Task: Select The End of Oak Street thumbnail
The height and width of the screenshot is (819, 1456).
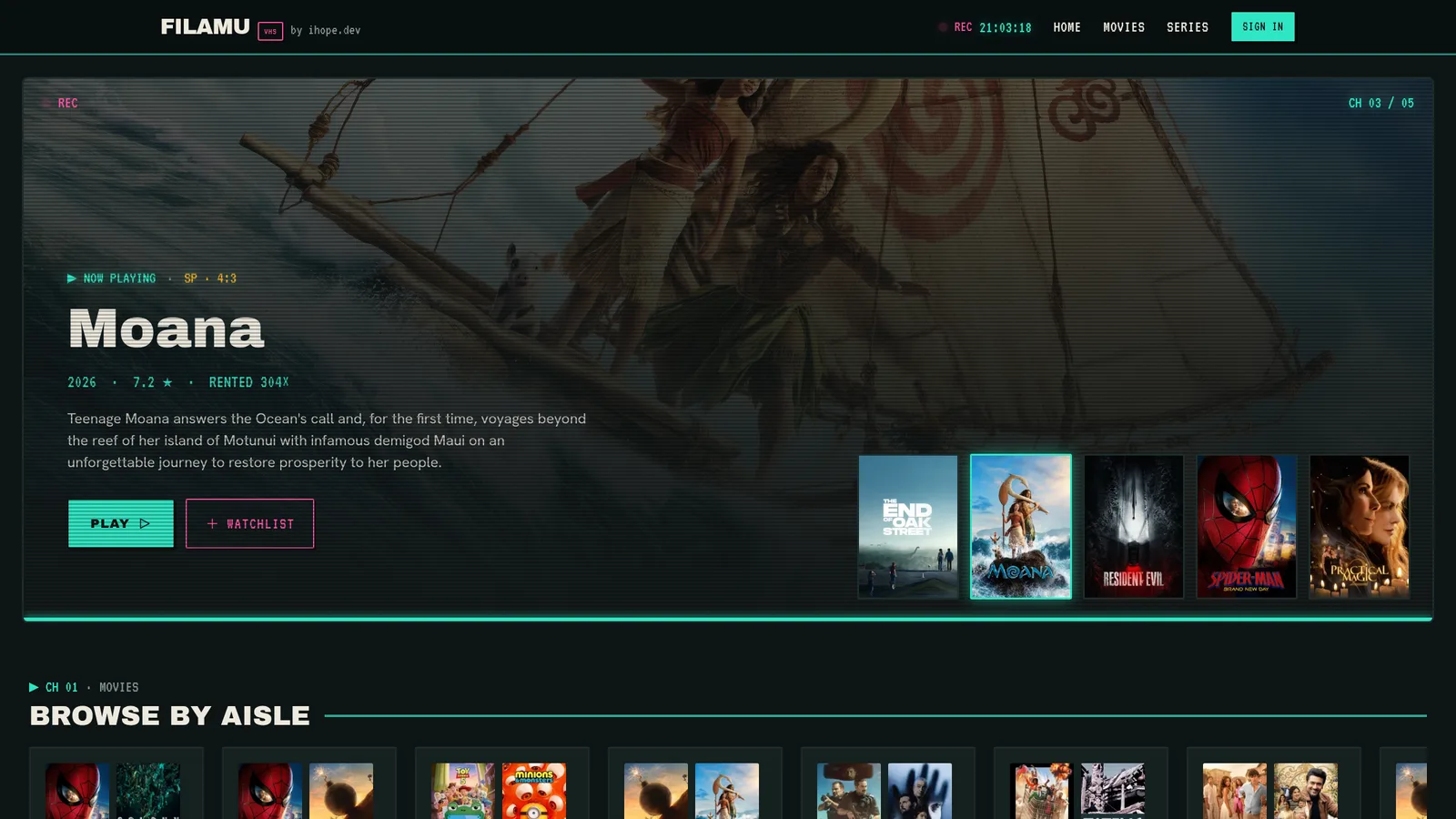Action: click(x=908, y=527)
